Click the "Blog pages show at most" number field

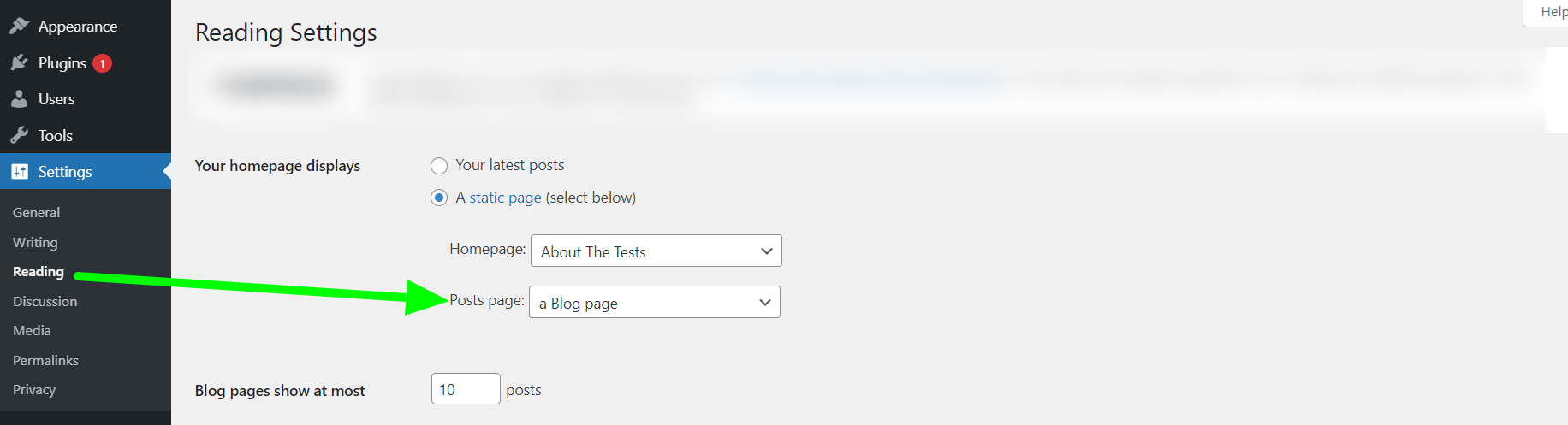(465, 389)
